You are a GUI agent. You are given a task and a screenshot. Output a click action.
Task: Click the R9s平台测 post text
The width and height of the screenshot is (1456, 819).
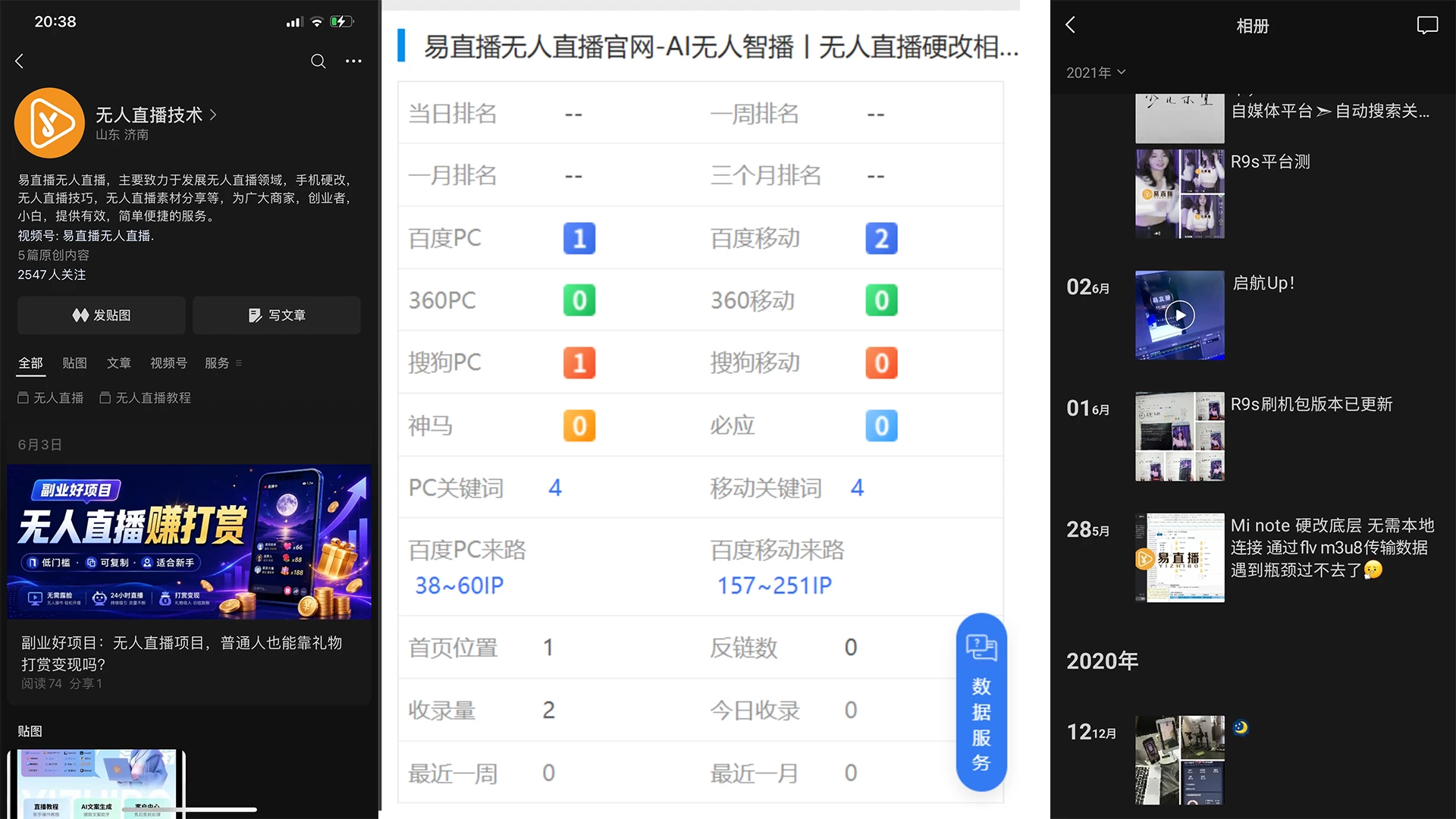(x=1270, y=162)
